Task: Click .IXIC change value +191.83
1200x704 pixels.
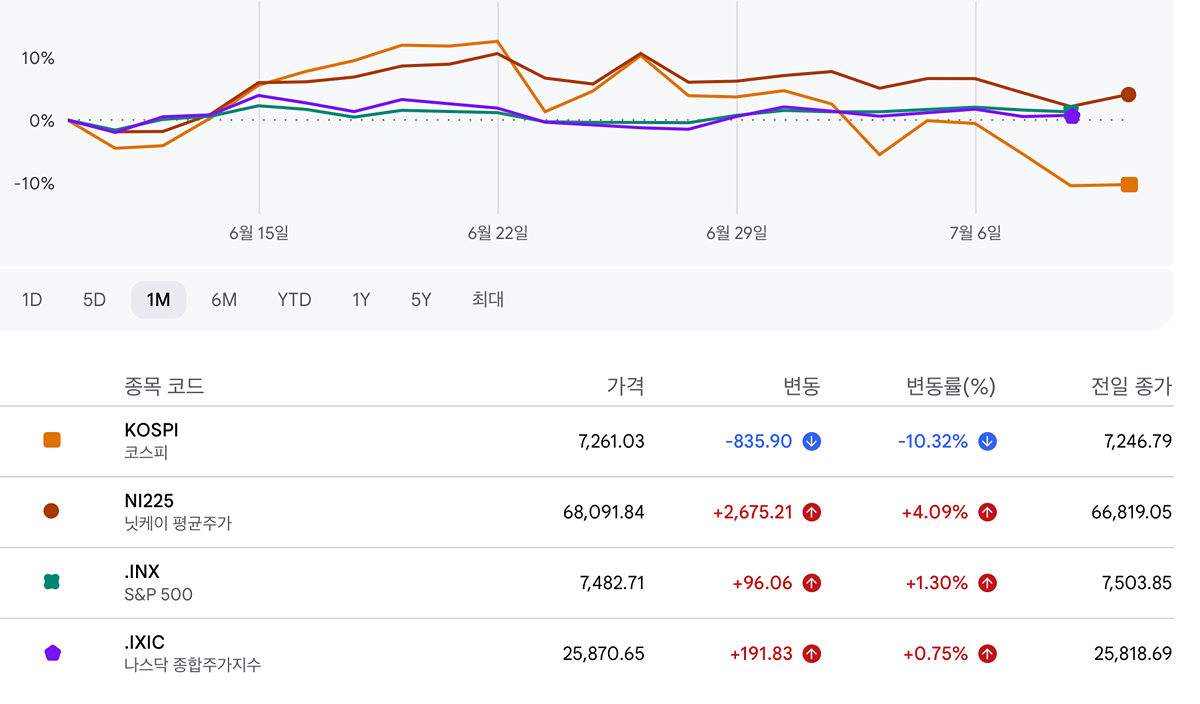Action: tap(761, 654)
